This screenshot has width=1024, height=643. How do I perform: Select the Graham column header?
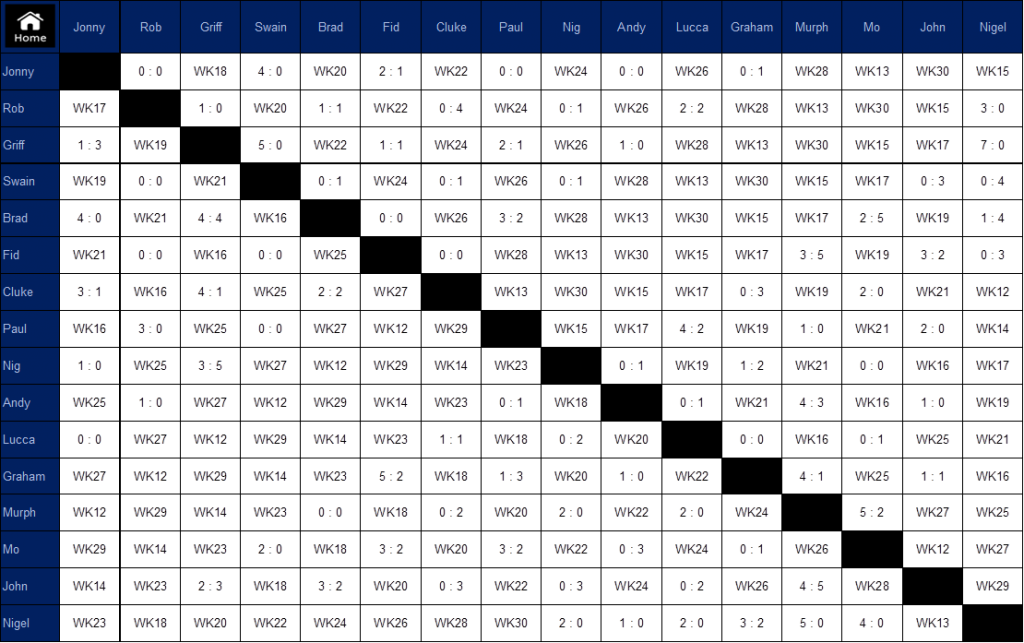tap(752, 27)
